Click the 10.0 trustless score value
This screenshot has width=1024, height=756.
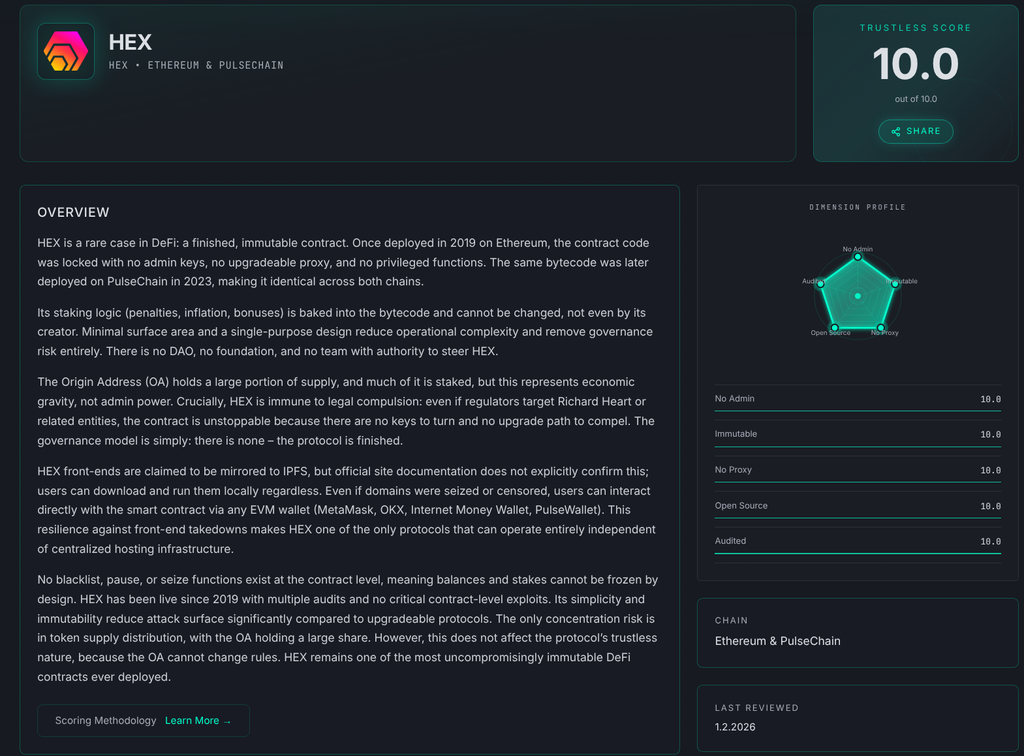916,64
